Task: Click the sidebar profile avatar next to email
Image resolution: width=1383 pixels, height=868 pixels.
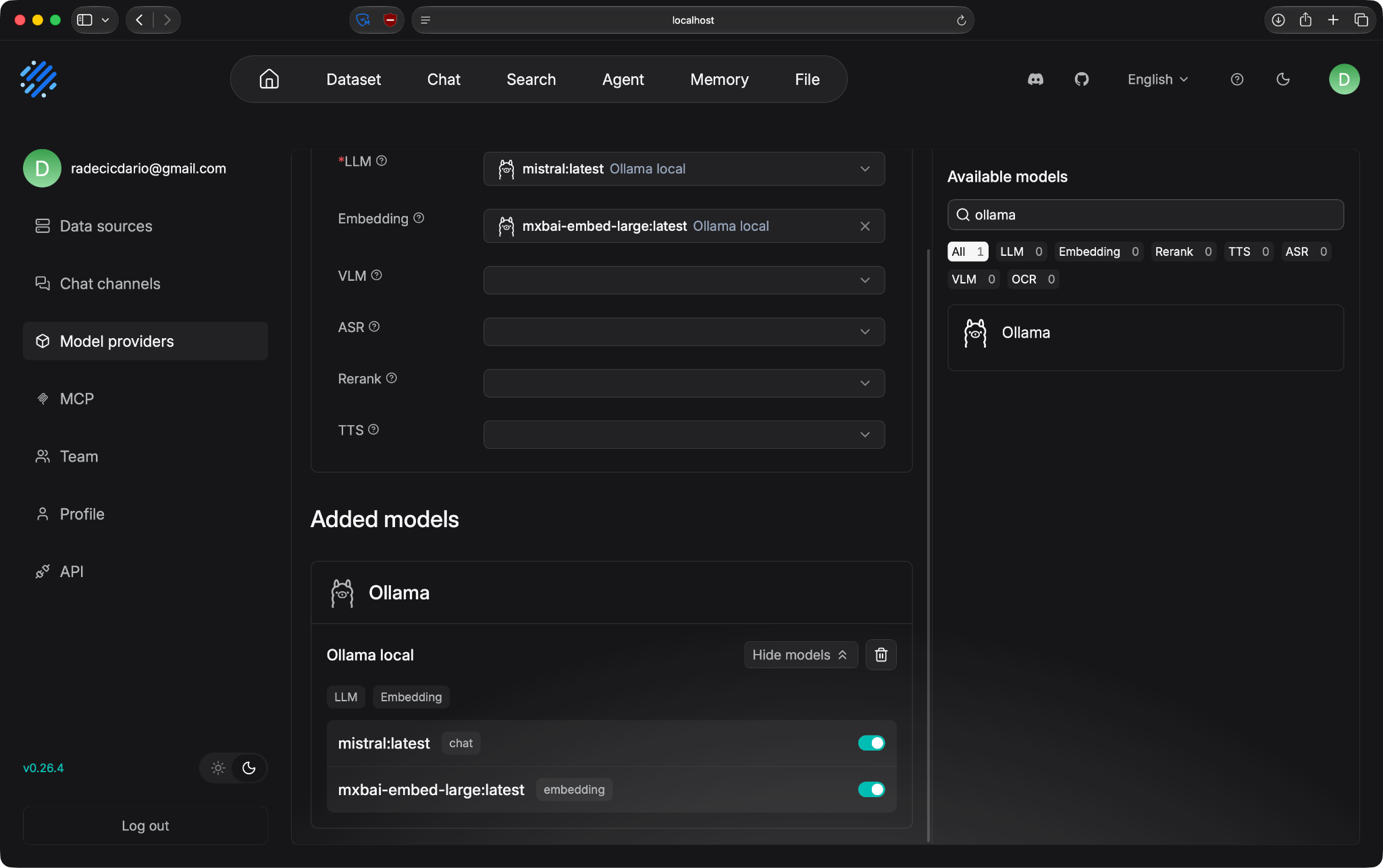Action: click(x=42, y=168)
